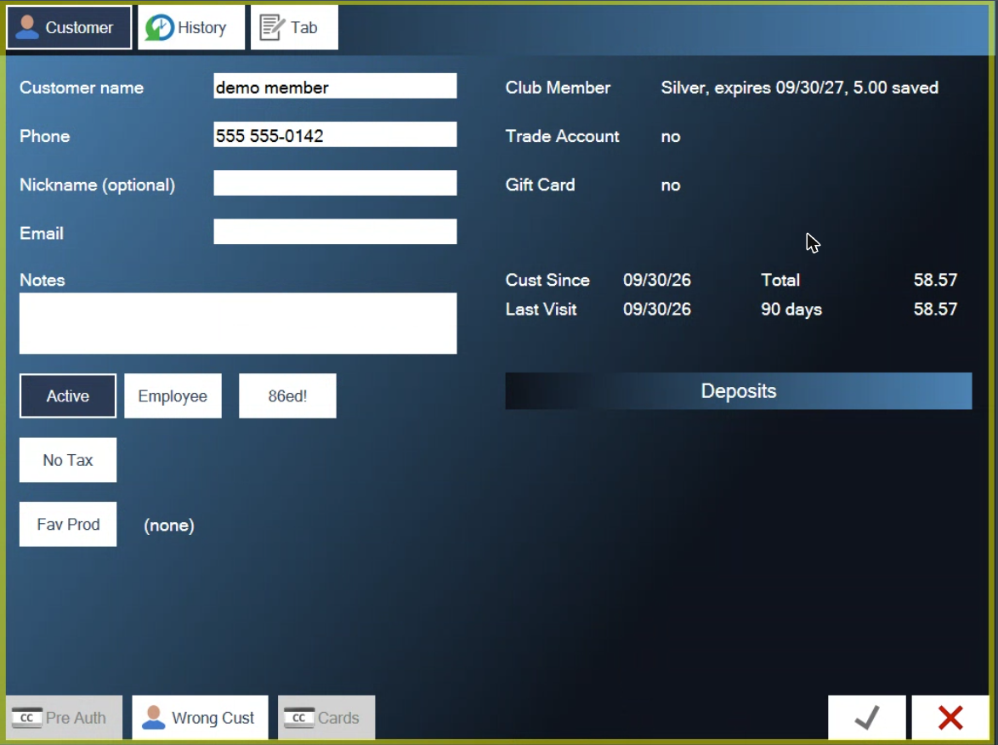Toggle the 86ed! button
The width and height of the screenshot is (998, 745).
tap(287, 396)
